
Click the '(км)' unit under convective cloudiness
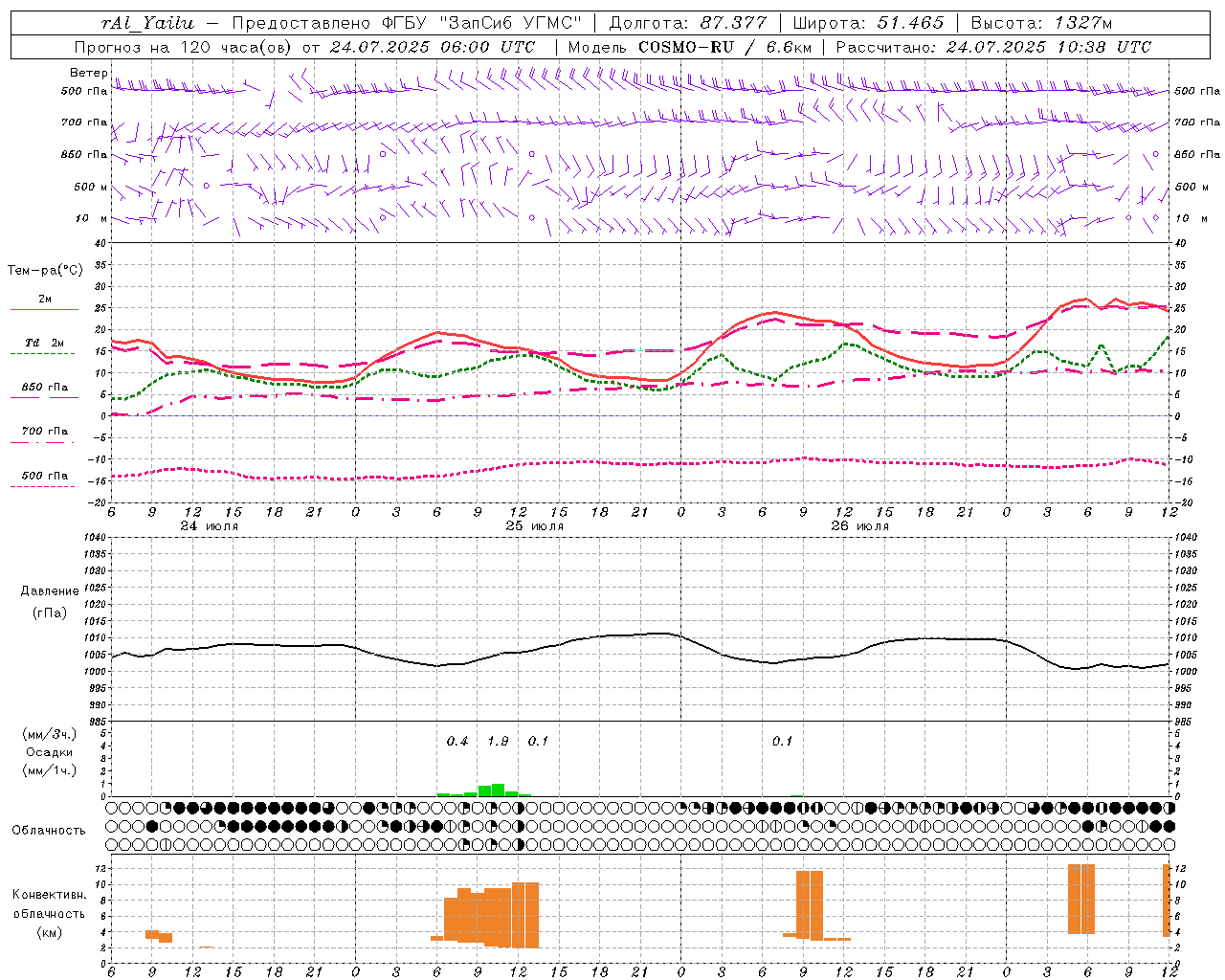coord(49,932)
